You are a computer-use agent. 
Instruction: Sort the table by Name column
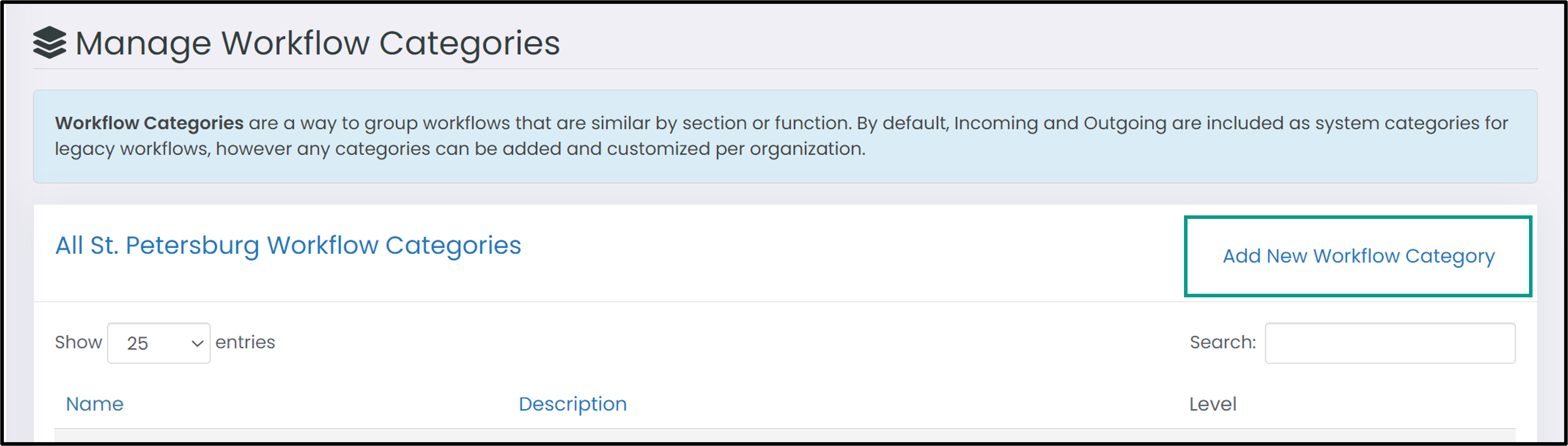[x=94, y=404]
